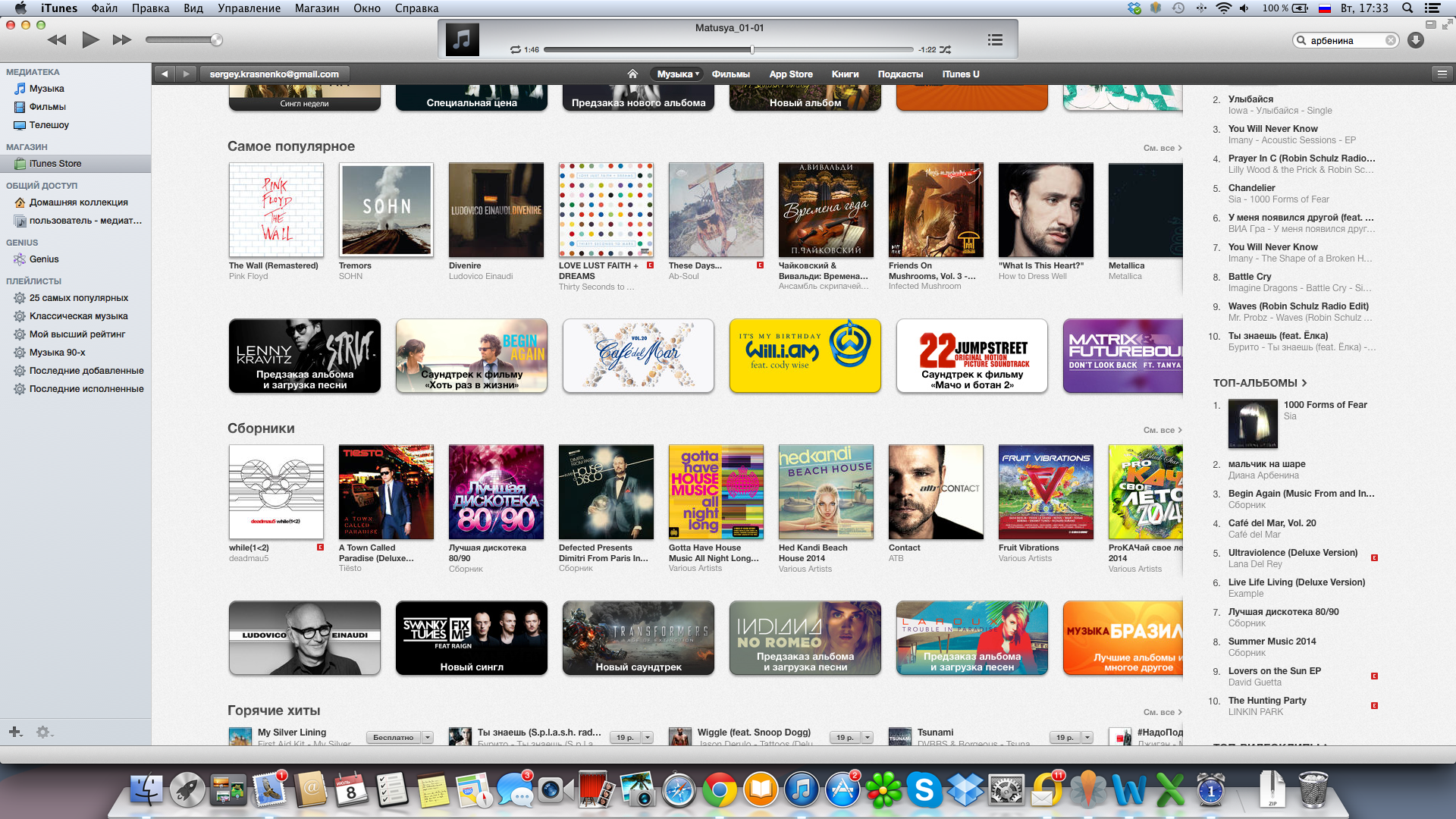Click the now playing album artwork
1456x819 pixels.
tap(462, 39)
